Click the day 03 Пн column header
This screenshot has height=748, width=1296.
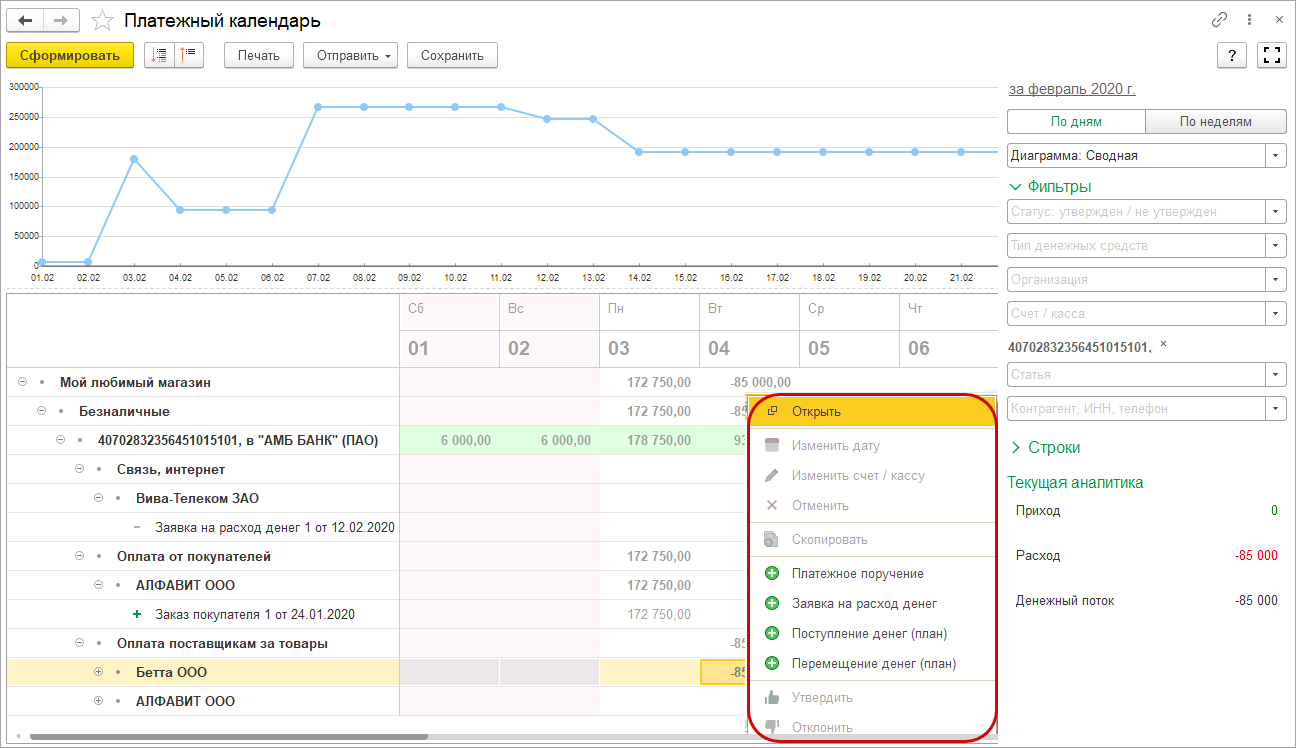pyautogui.click(x=649, y=332)
